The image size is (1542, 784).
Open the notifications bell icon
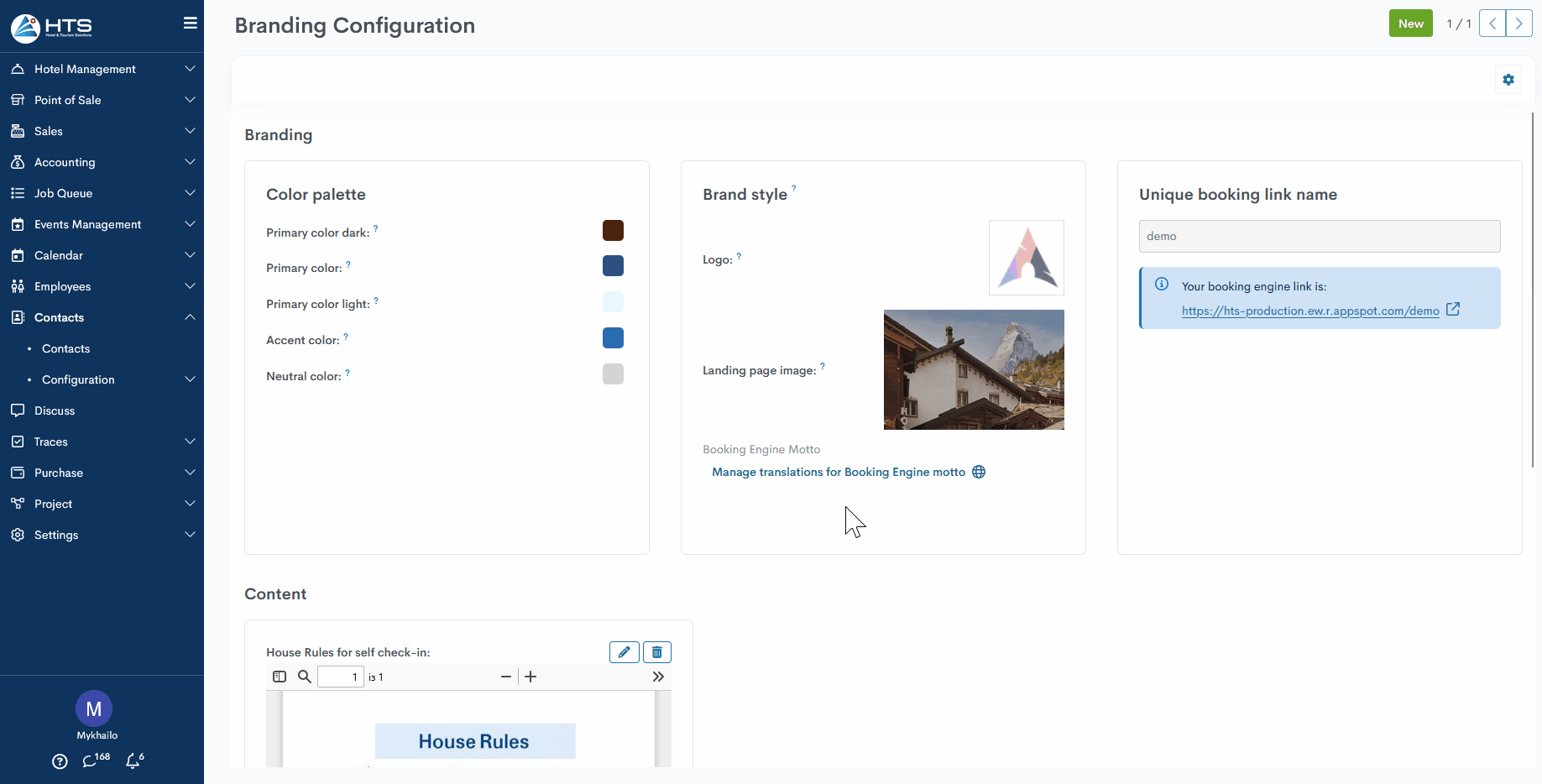coord(133,760)
